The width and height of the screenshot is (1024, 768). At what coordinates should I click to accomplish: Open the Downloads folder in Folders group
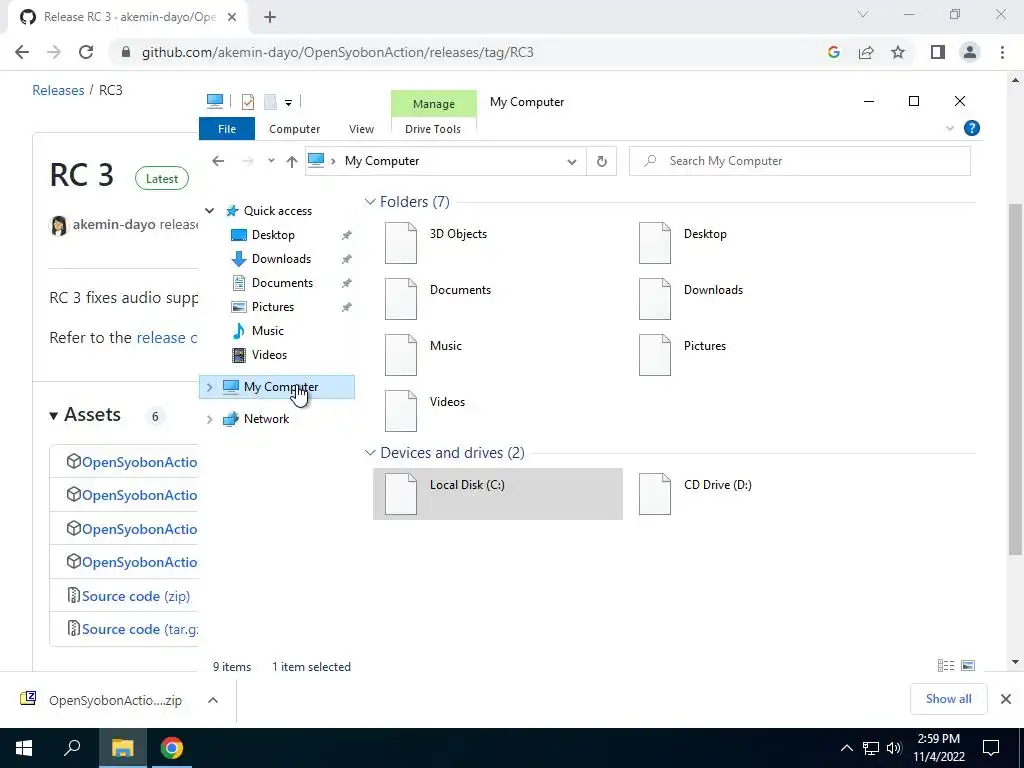click(654, 299)
